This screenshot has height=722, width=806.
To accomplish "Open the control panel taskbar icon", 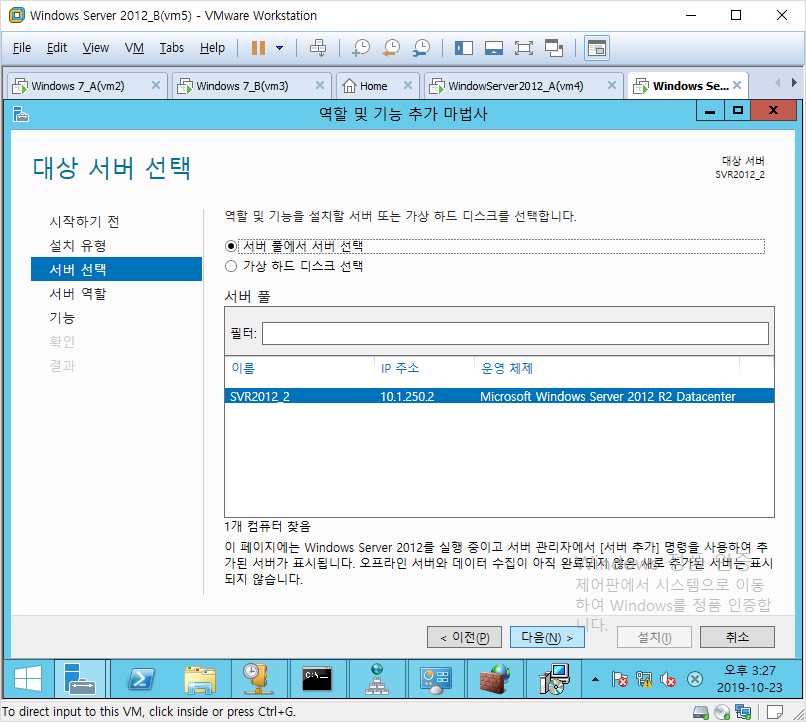I will click(x=435, y=679).
